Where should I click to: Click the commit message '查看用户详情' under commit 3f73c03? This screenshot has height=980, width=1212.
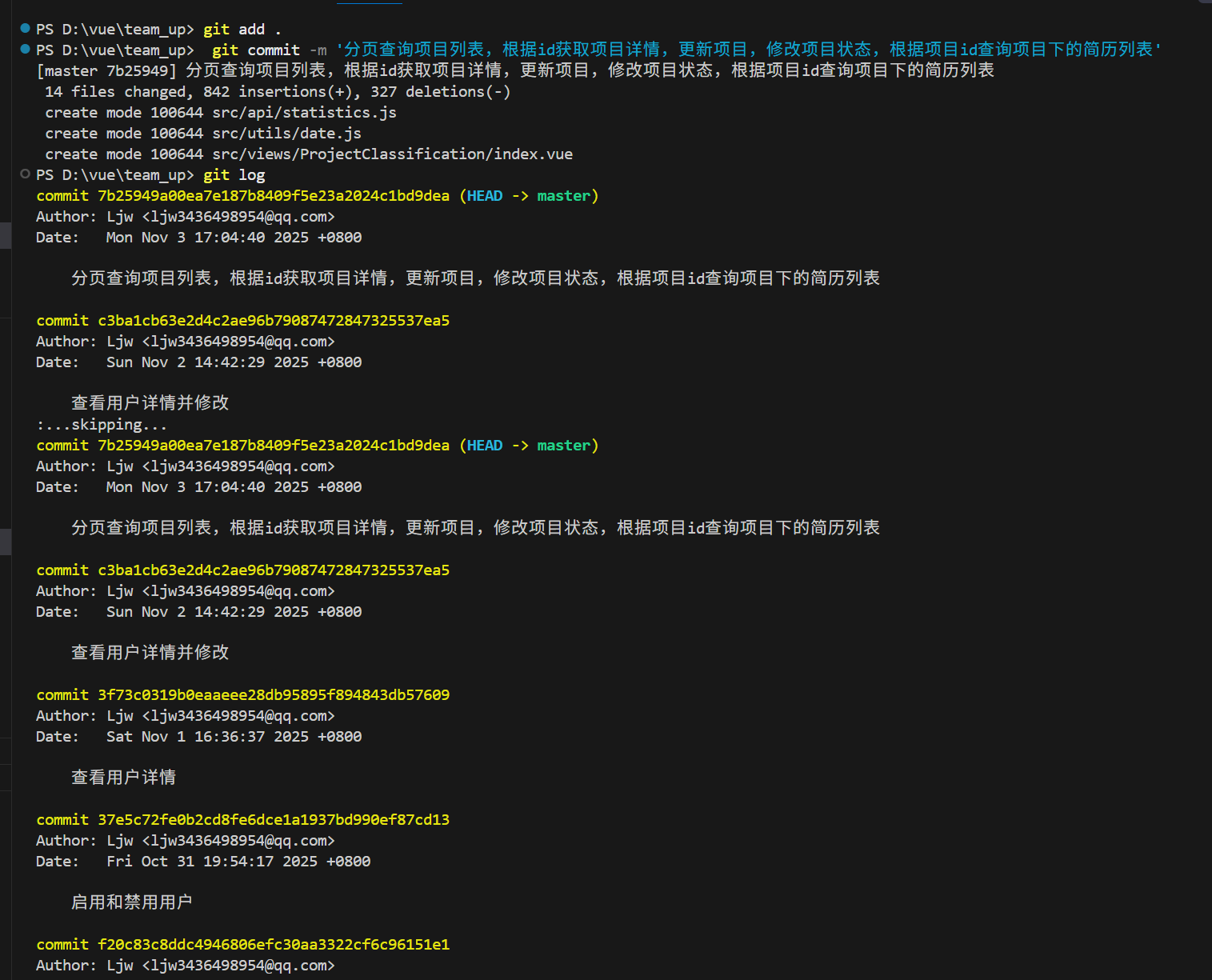pyautogui.click(x=124, y=778)
